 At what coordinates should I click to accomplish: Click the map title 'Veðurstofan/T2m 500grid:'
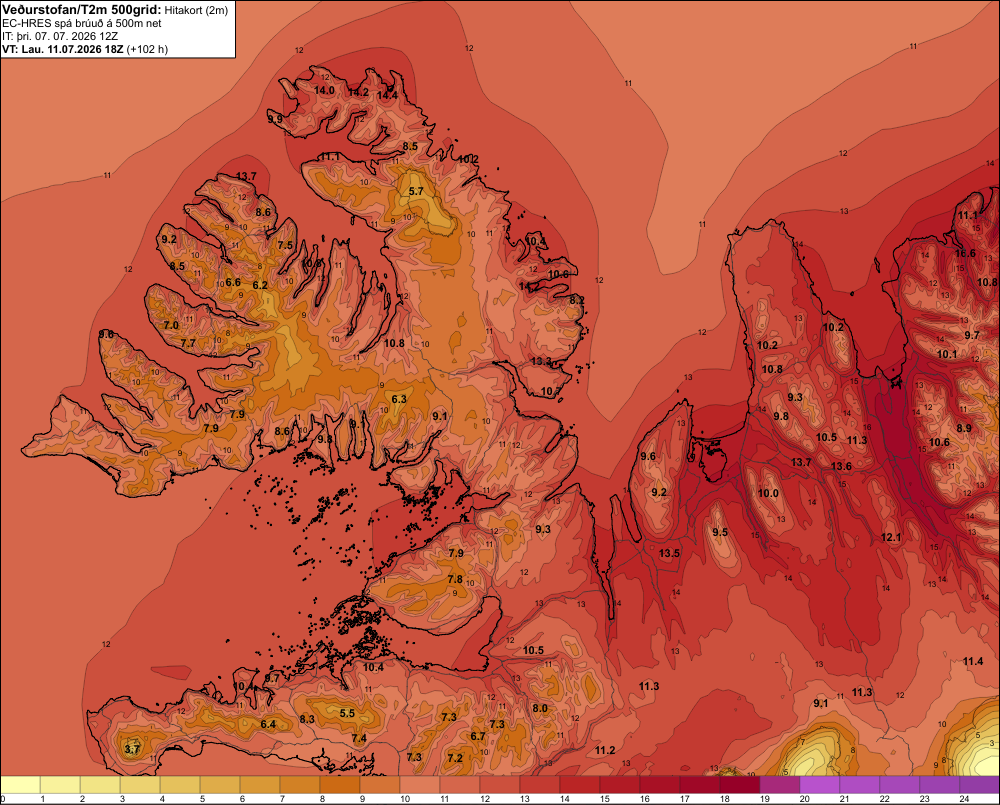point(82,10)
